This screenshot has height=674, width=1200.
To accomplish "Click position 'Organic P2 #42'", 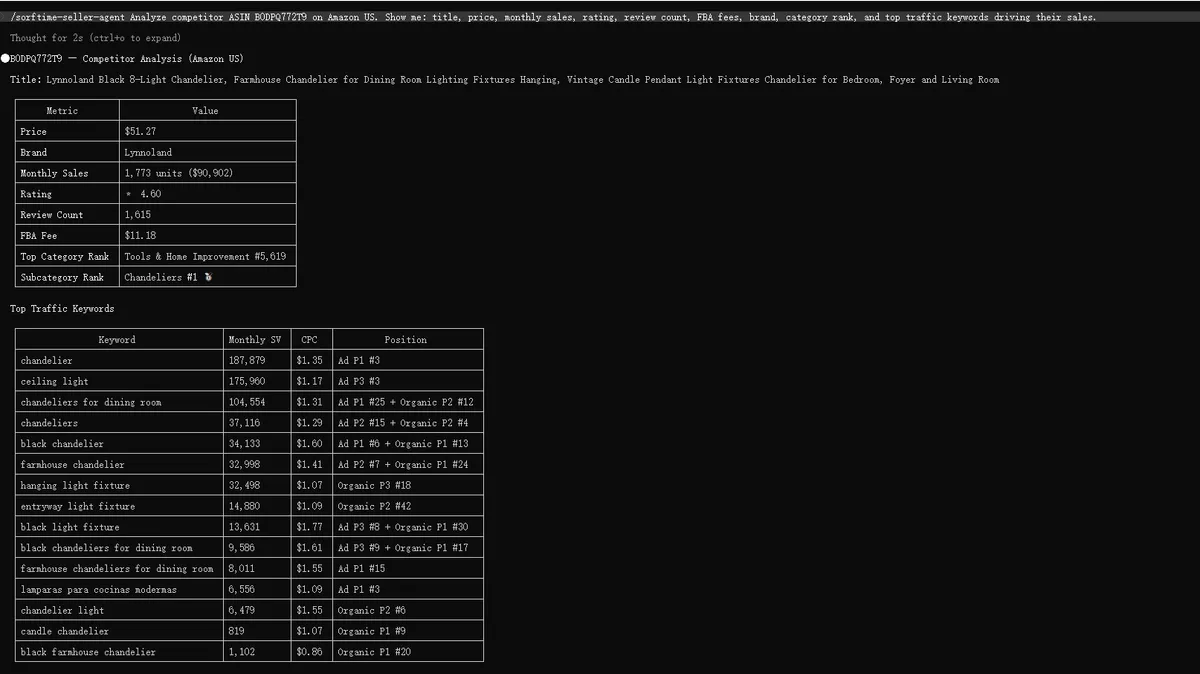I will tap(374, 506).
